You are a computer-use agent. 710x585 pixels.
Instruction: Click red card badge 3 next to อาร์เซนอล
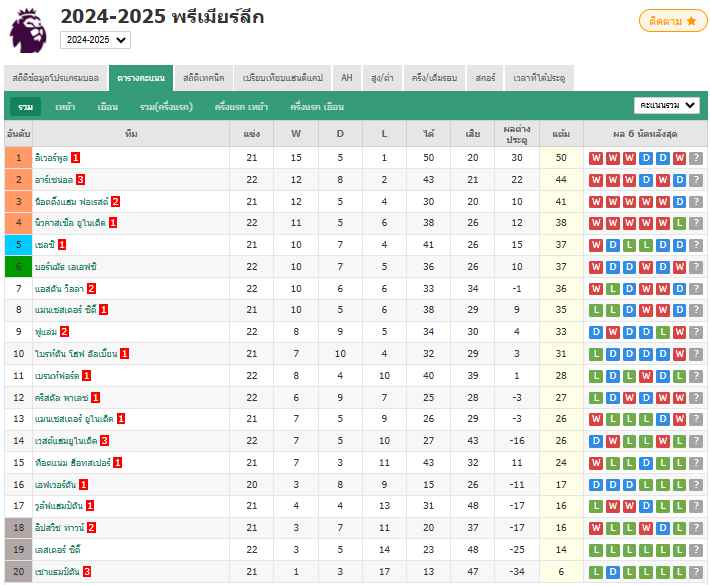point(80,180)
